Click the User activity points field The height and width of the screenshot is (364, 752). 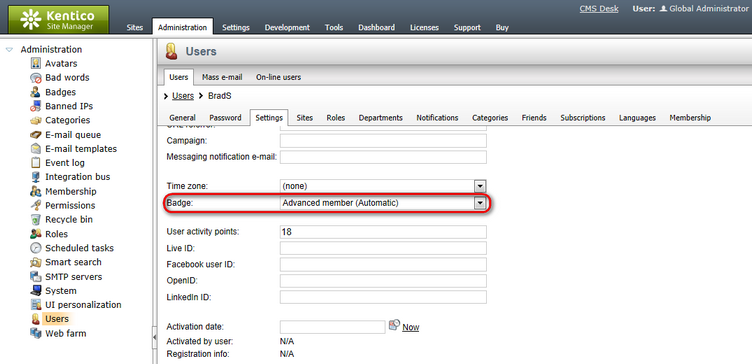[x=383, y=232]
